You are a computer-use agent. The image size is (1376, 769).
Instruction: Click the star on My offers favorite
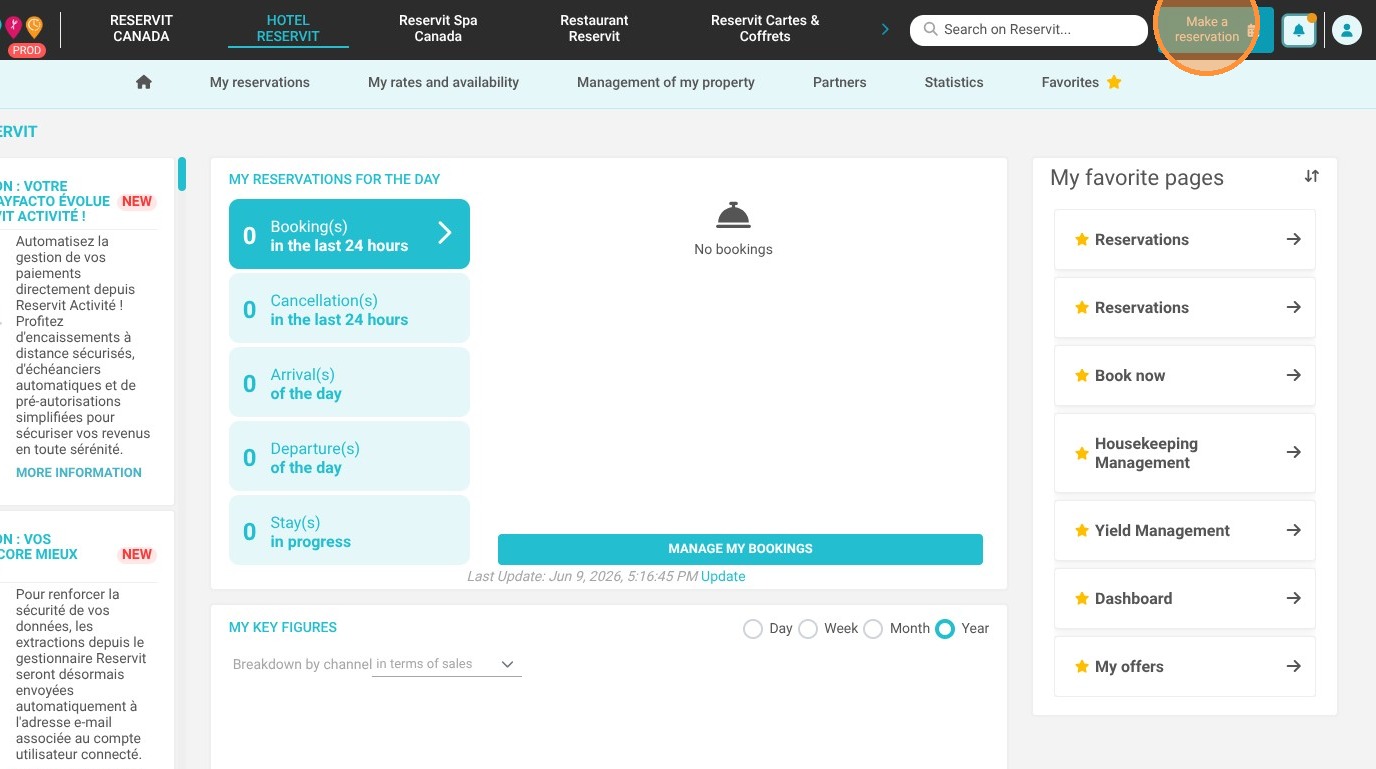click(x=1081, y=667)
